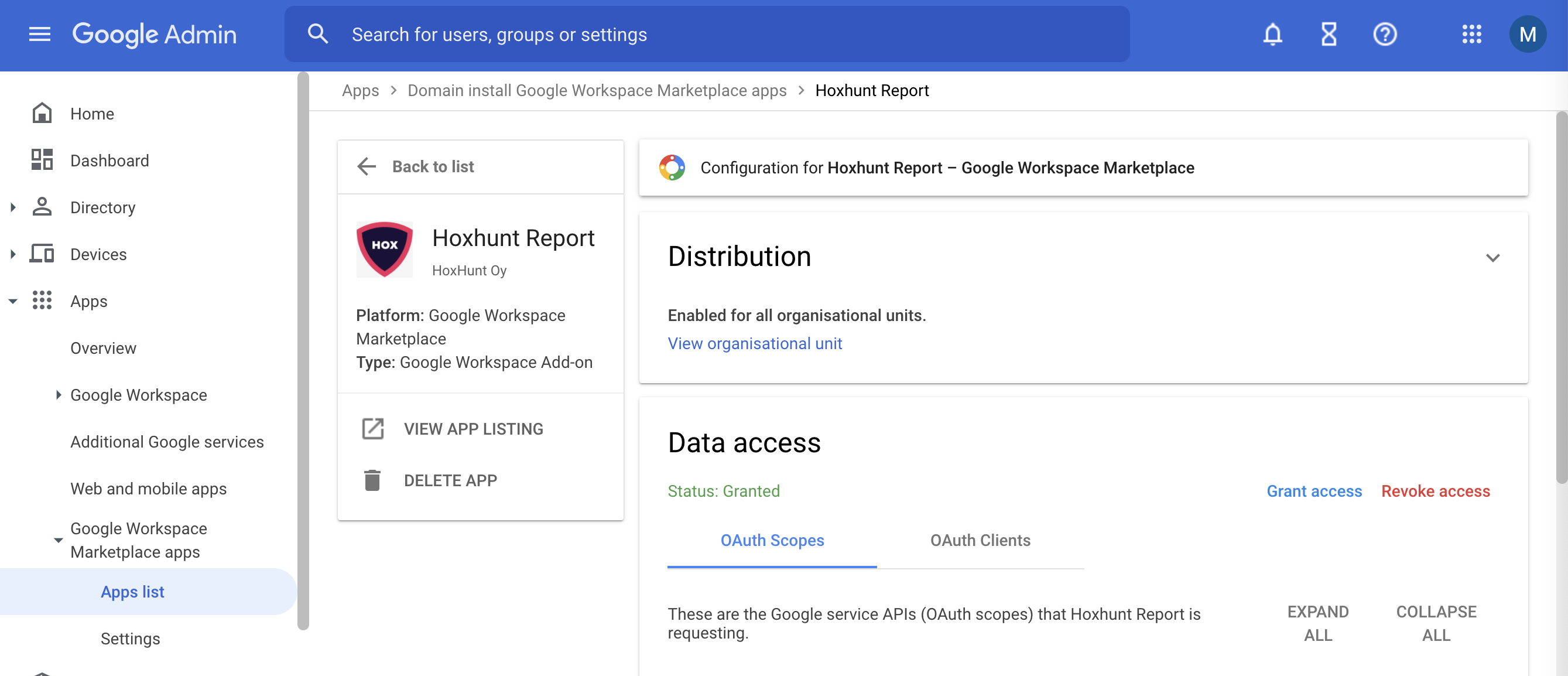Click the main page vertical scrollbar
This screenshot has width=1568, height=676.
tap(1562, 297)
